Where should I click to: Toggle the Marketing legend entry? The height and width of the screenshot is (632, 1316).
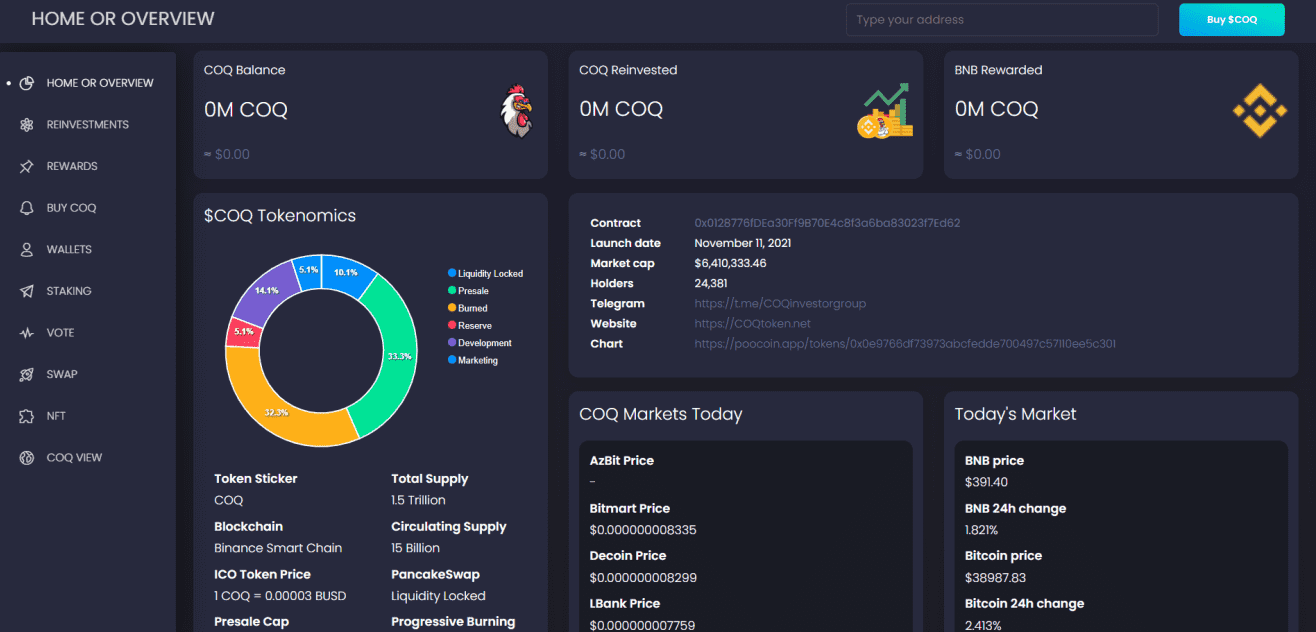[473, 360]
